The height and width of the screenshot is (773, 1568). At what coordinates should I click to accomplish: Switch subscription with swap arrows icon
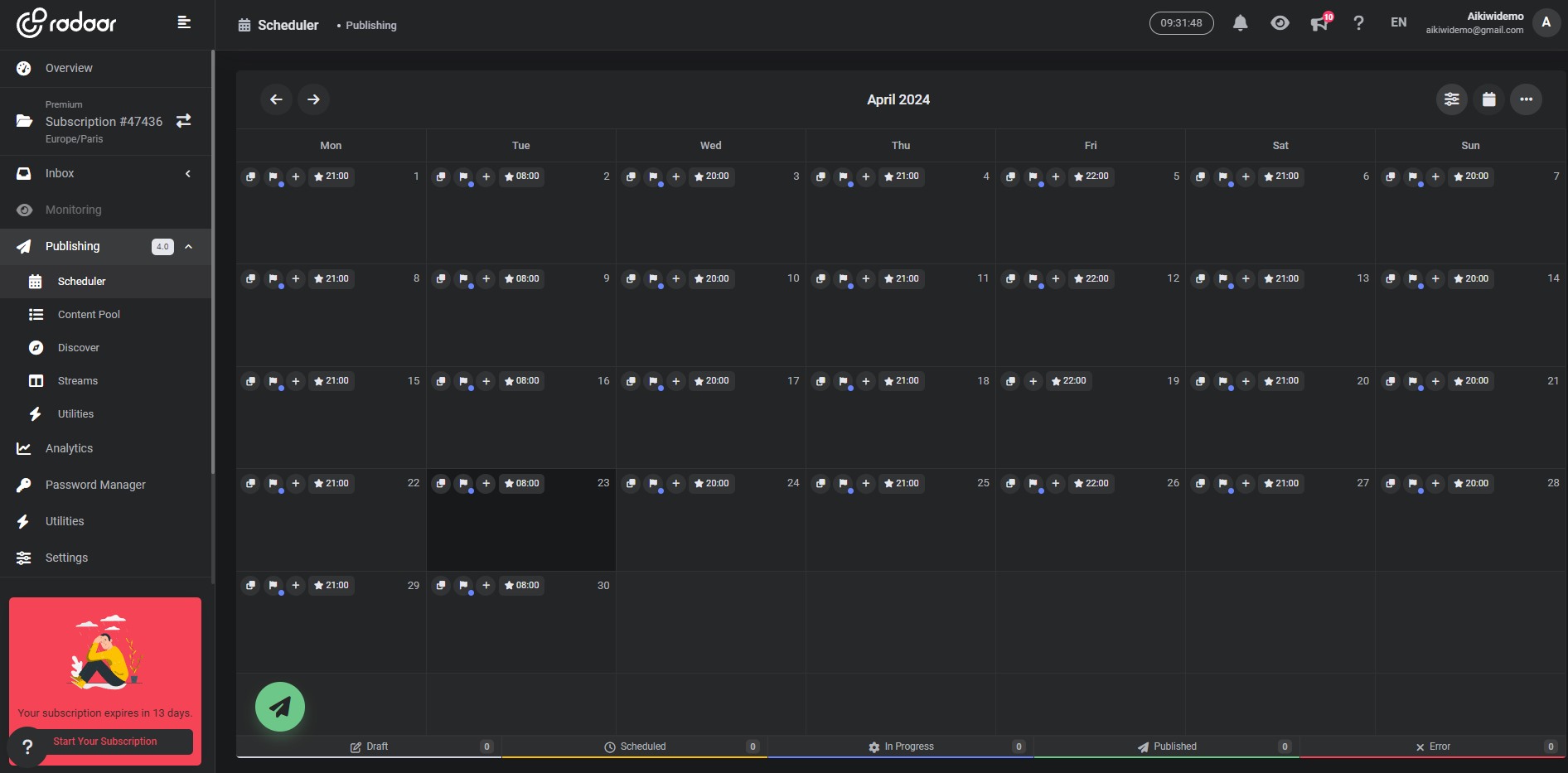[x=184, y=121]
